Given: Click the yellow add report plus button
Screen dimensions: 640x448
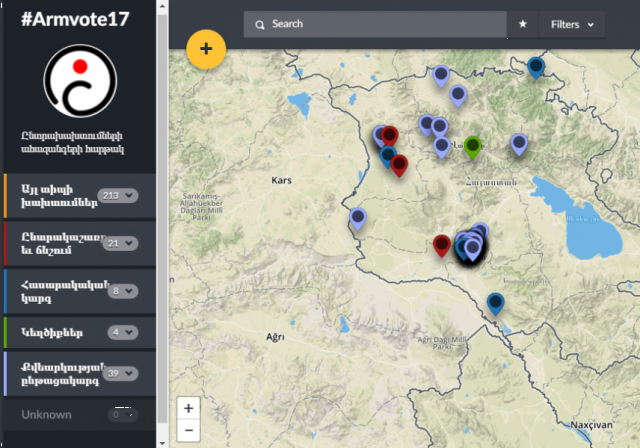Looking at the screenshot, I should [x=206, y=48].
